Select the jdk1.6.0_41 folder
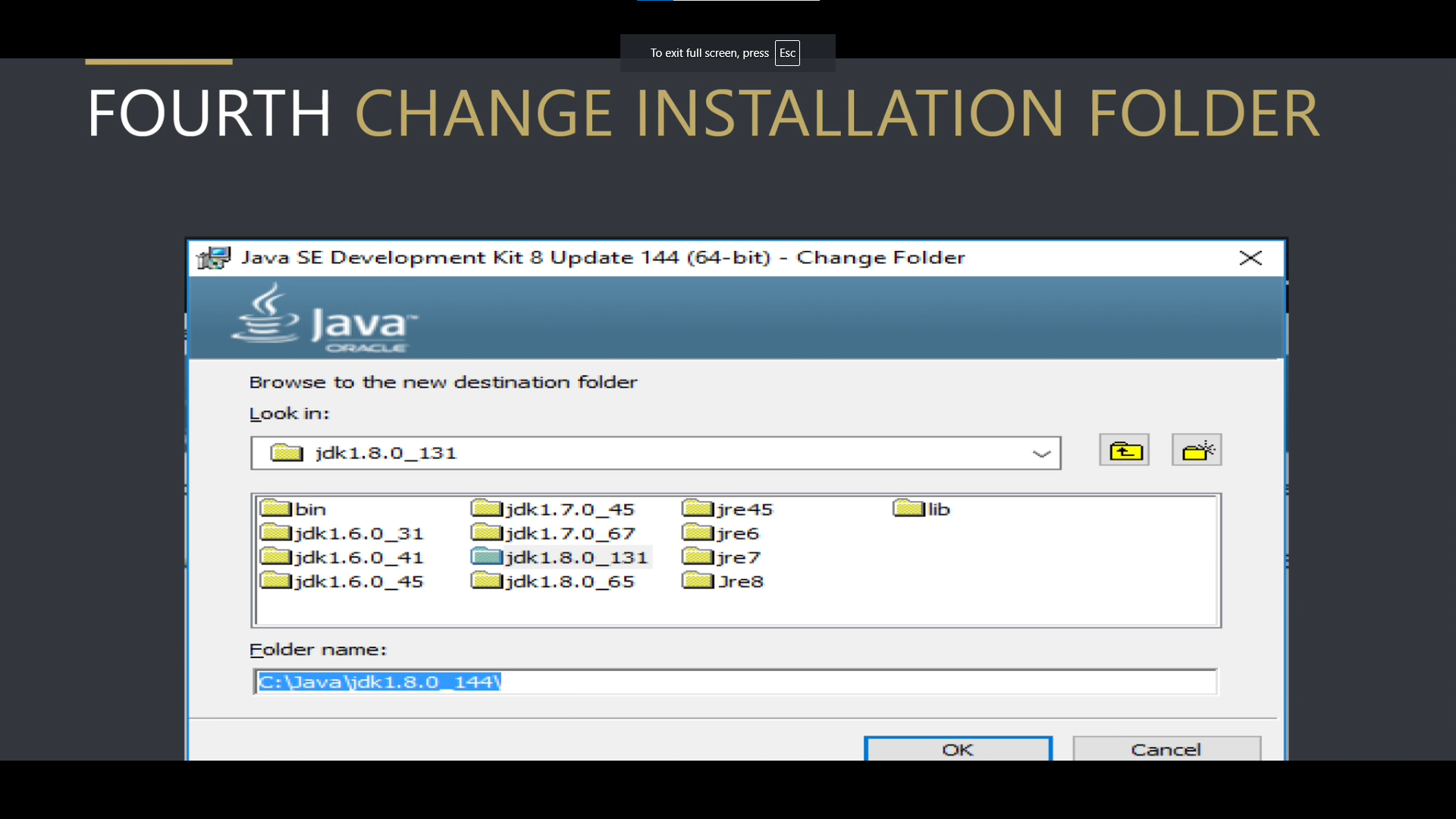Screen dimensions: 1456x819 pos(359,557)
